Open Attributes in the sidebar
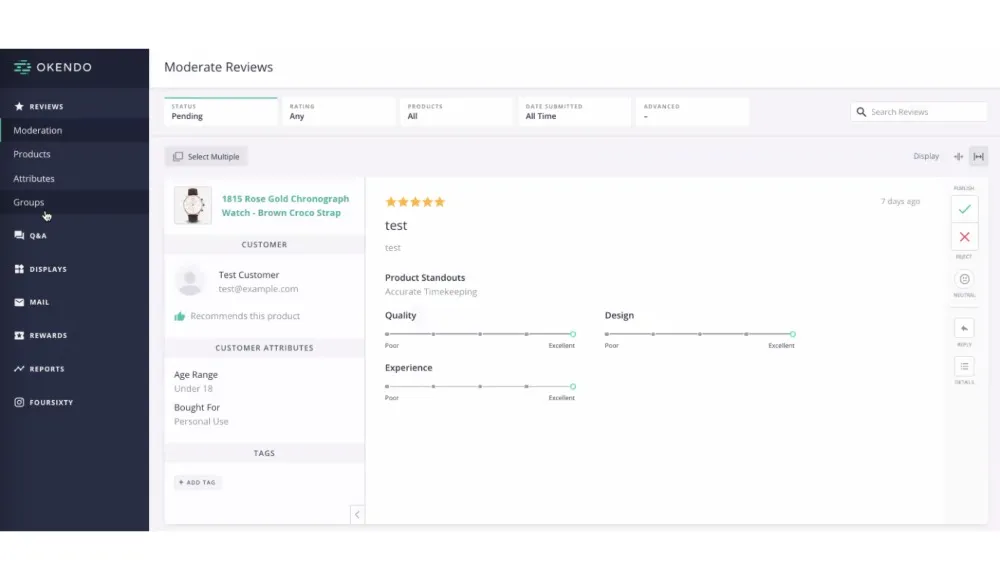1000x580 pixels. [75, 178]
